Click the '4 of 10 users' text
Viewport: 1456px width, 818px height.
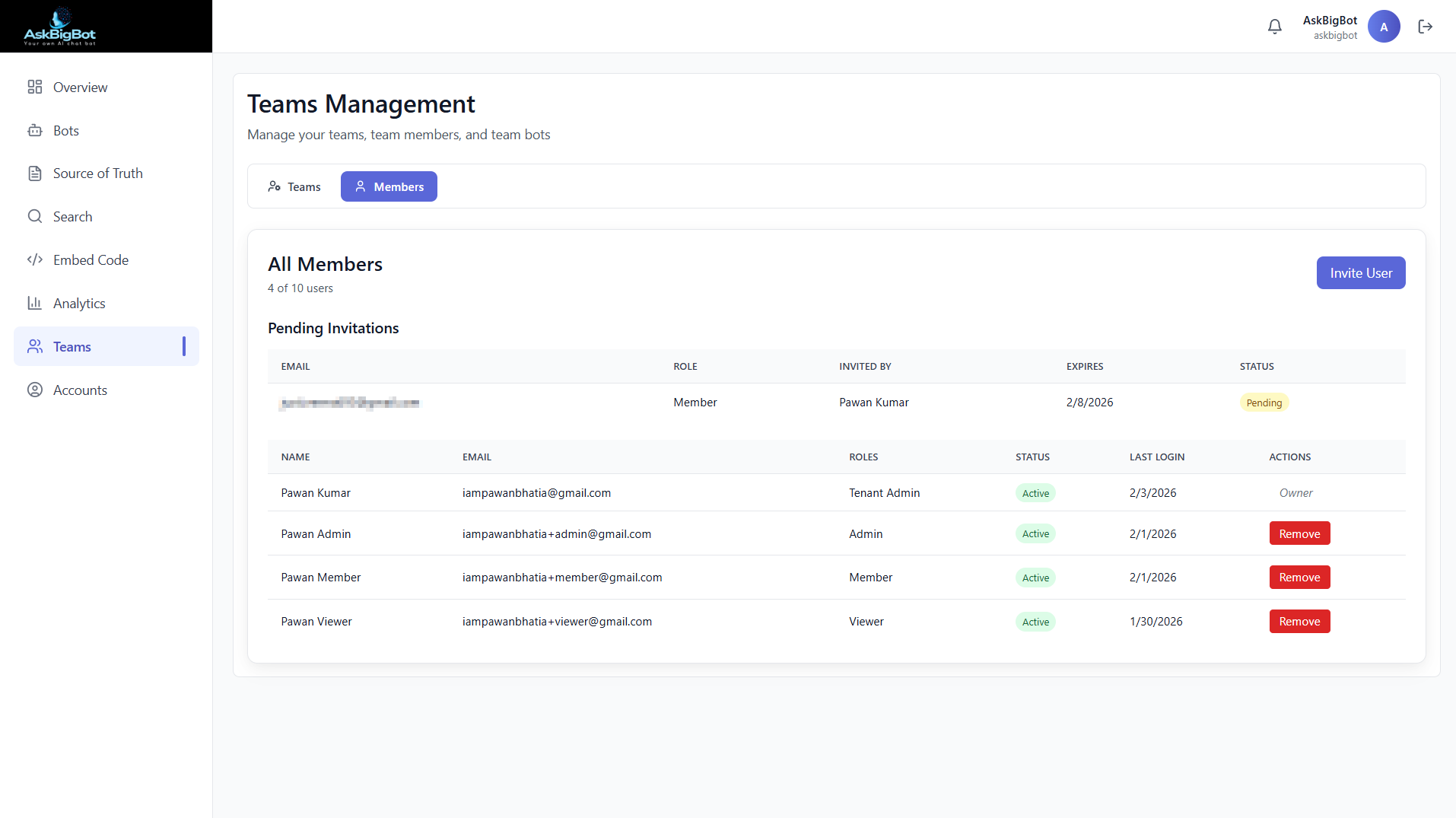pyautogui.click(x=300, y=288)
